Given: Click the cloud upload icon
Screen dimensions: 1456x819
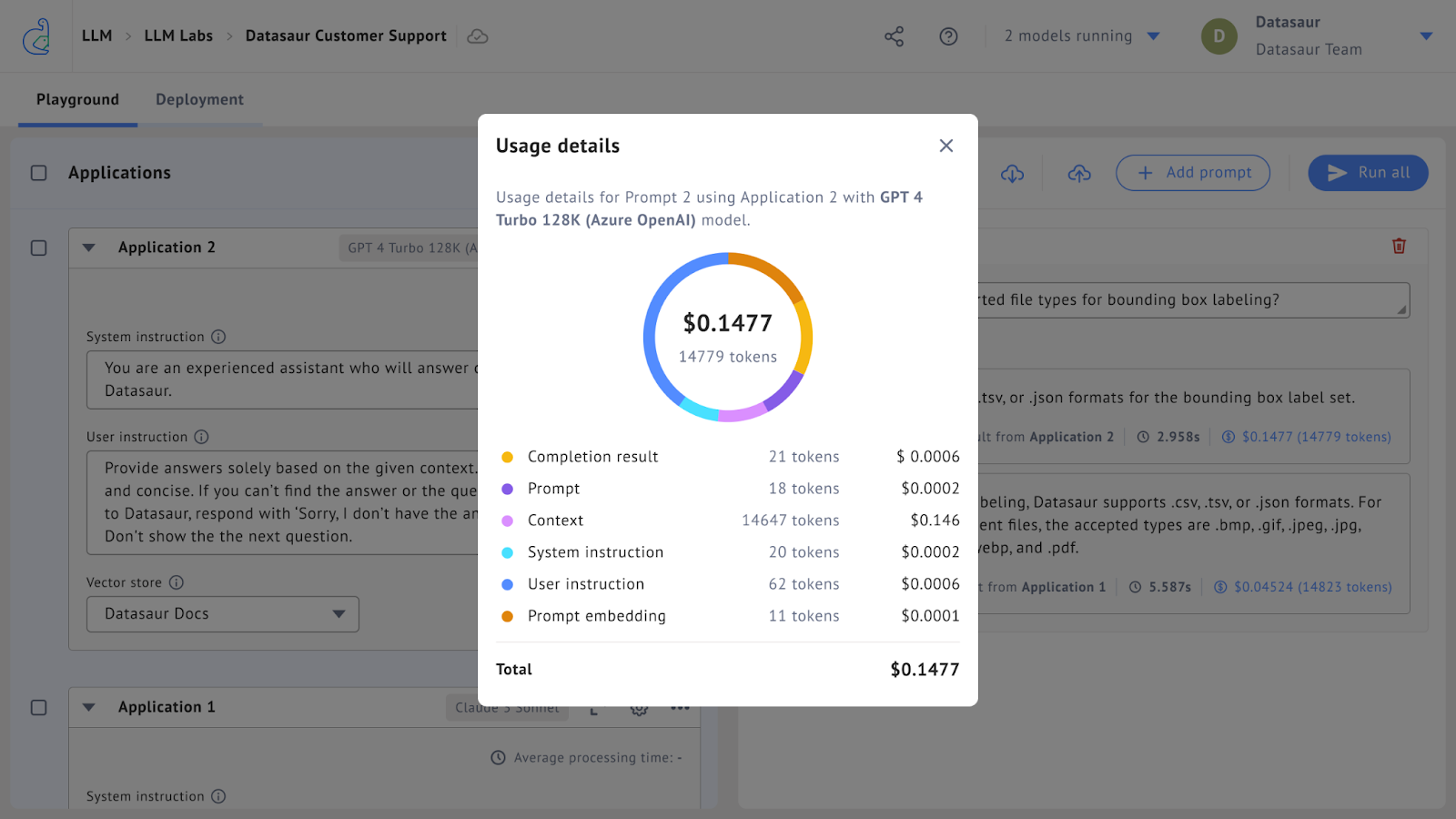Looking at the screenshot, I should pos(1079,173).
